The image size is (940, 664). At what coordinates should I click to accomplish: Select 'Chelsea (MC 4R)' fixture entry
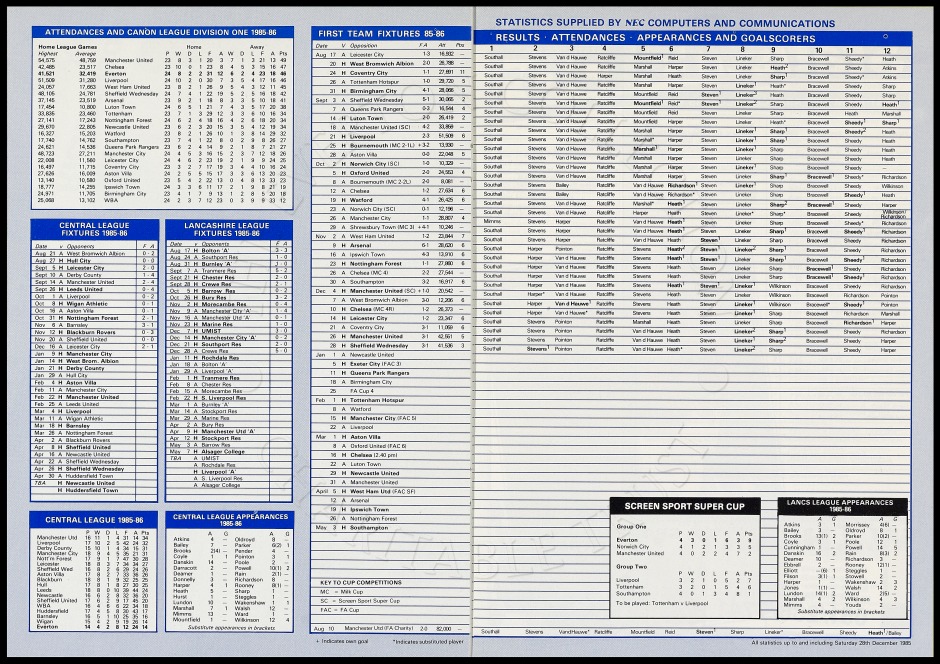[x=373, y=309]
